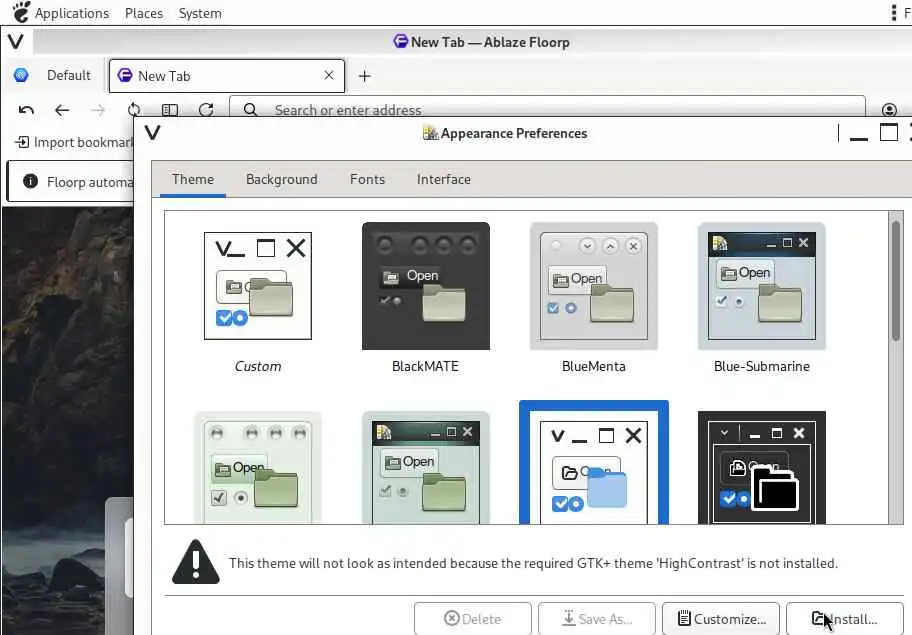The image size is (912, 635).
Task: Click the theme list vertical scrollbar
Action: [896, 279]
